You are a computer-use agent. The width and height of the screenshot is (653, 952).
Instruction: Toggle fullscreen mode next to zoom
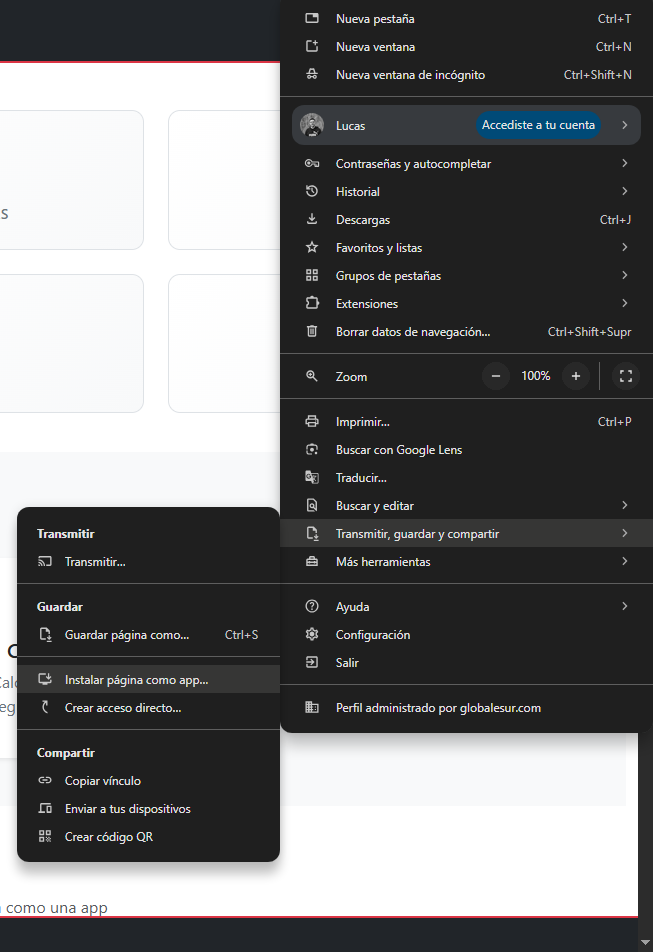click(x=626, y=376)
